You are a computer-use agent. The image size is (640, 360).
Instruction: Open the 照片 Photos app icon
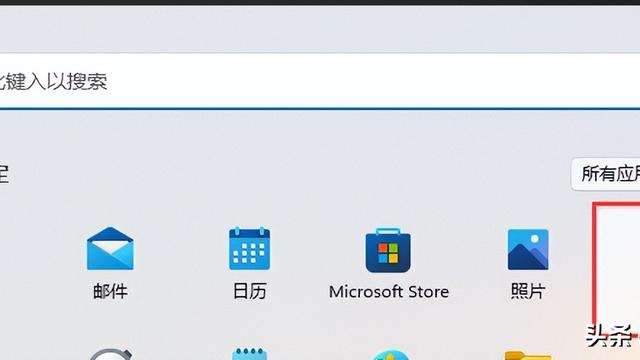pos(528,249)
